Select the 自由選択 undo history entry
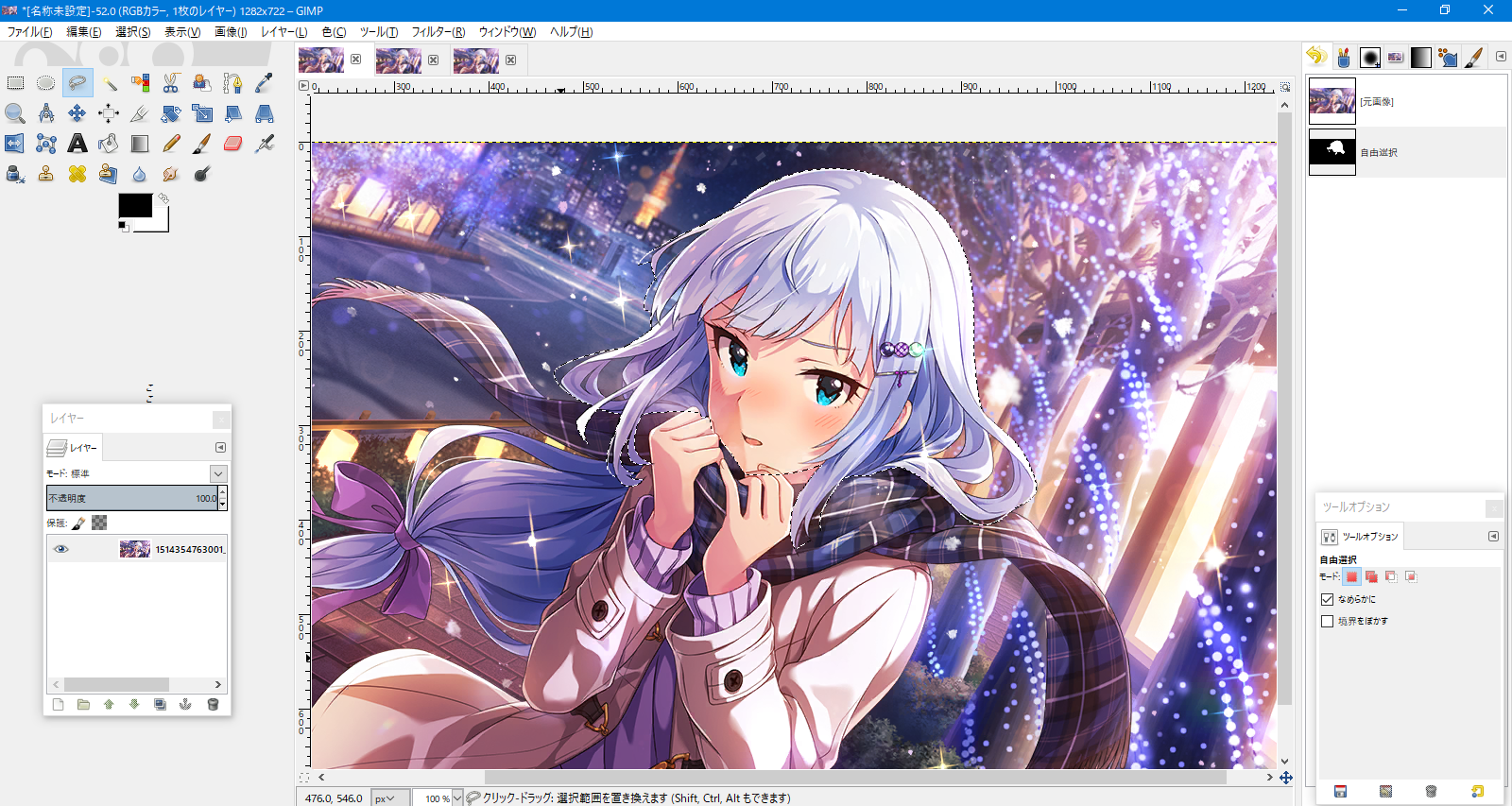1512x806 pixels. point(1406,152)
